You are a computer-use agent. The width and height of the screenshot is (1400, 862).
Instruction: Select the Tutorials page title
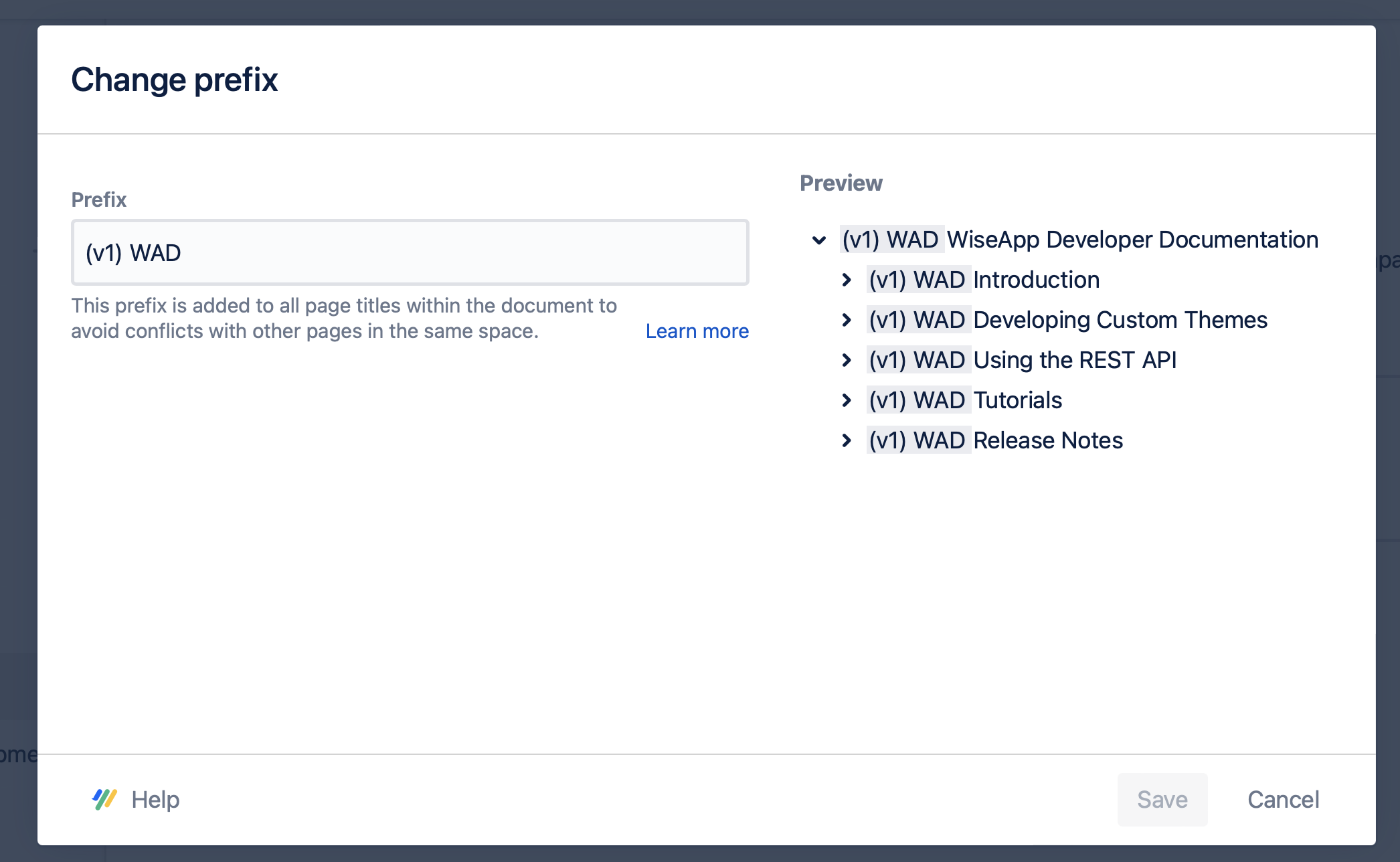(x=1017, y=401)
